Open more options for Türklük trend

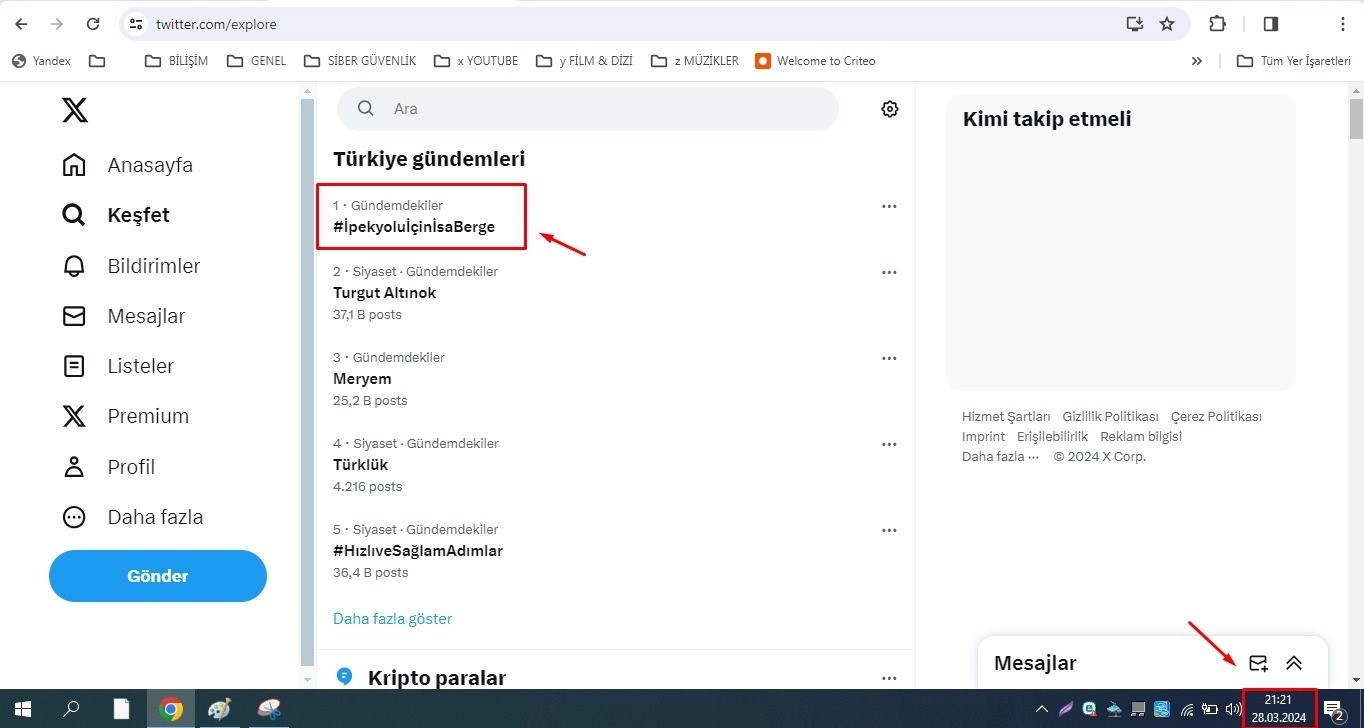889,445
